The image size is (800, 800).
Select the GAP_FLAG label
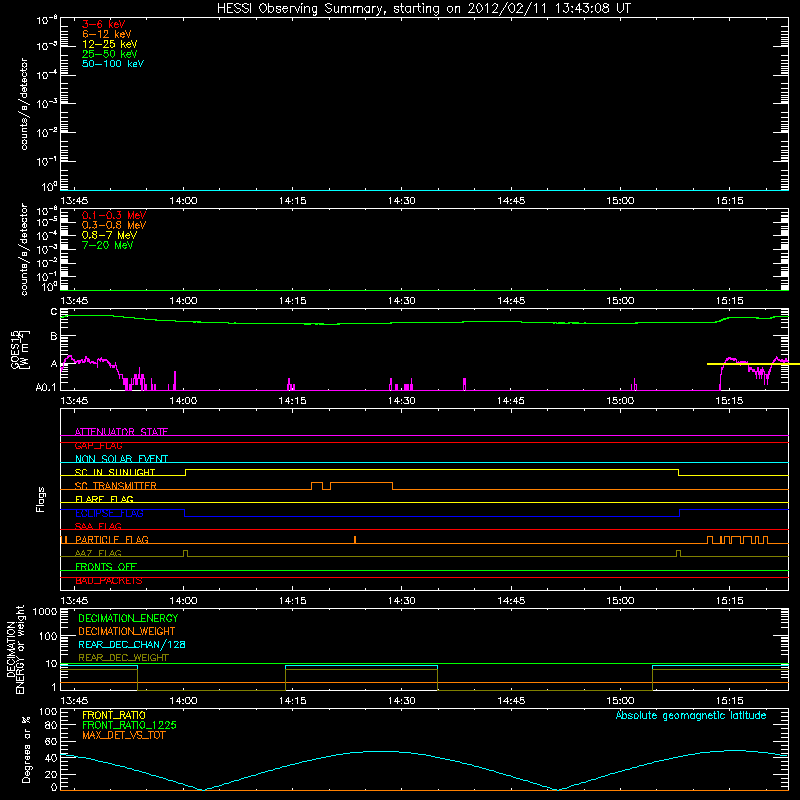pyautogui.click(x=98, y=445)
